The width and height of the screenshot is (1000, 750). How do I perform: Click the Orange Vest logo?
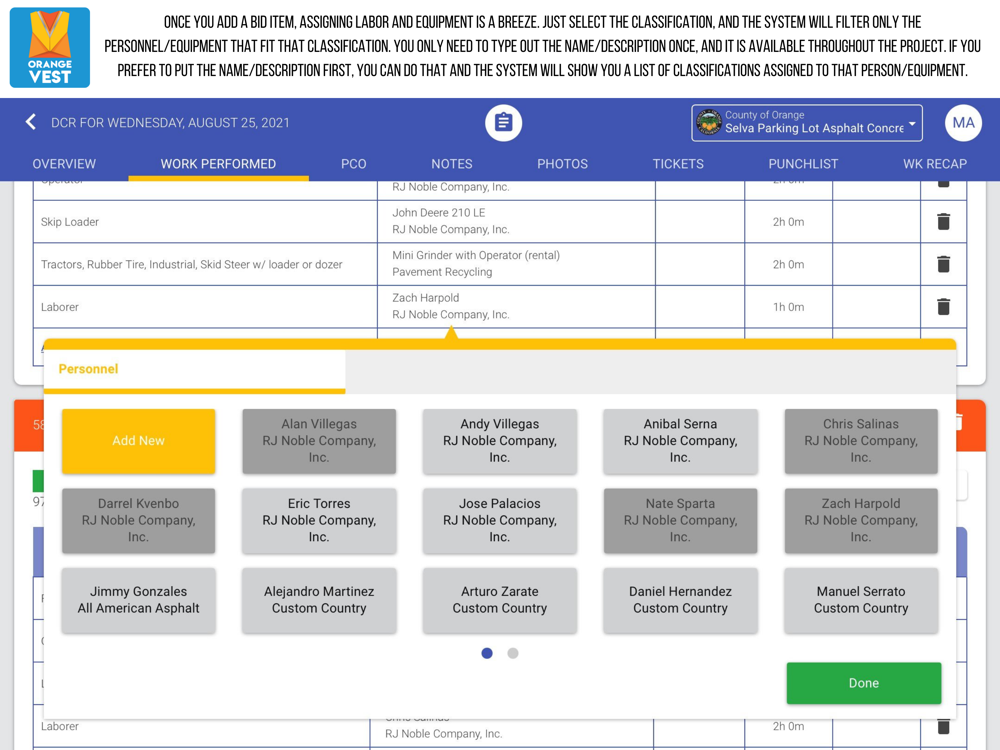click(50, 48)
